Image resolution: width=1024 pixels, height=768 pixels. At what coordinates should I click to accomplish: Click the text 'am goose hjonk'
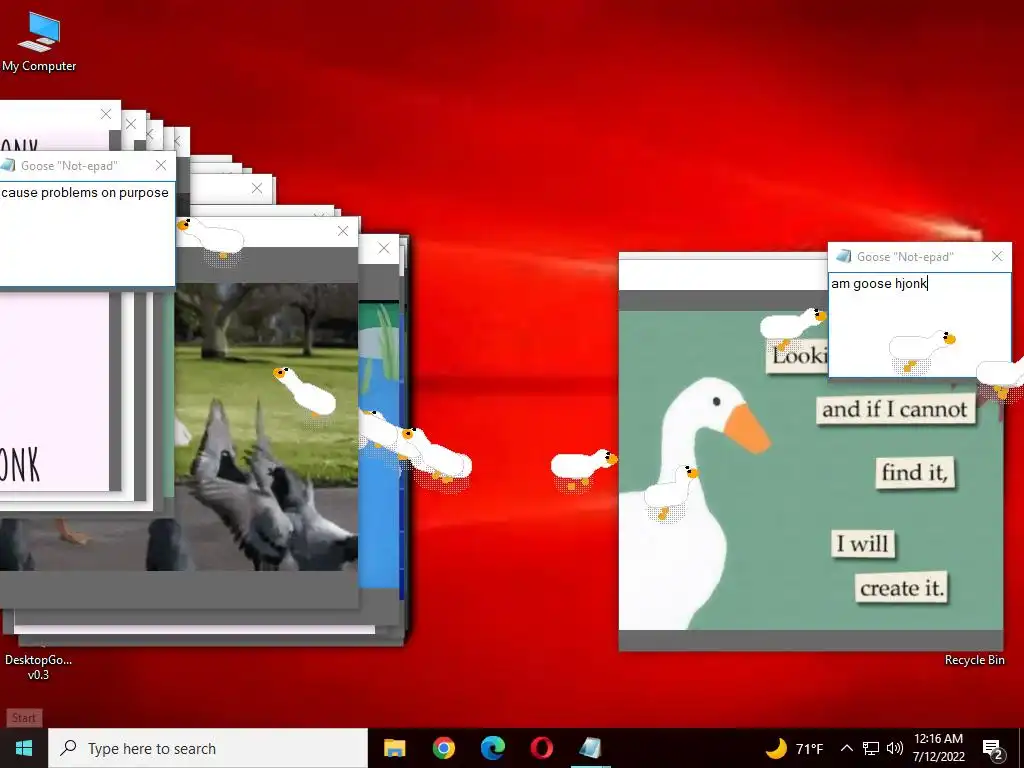click(x=879, y=283)
